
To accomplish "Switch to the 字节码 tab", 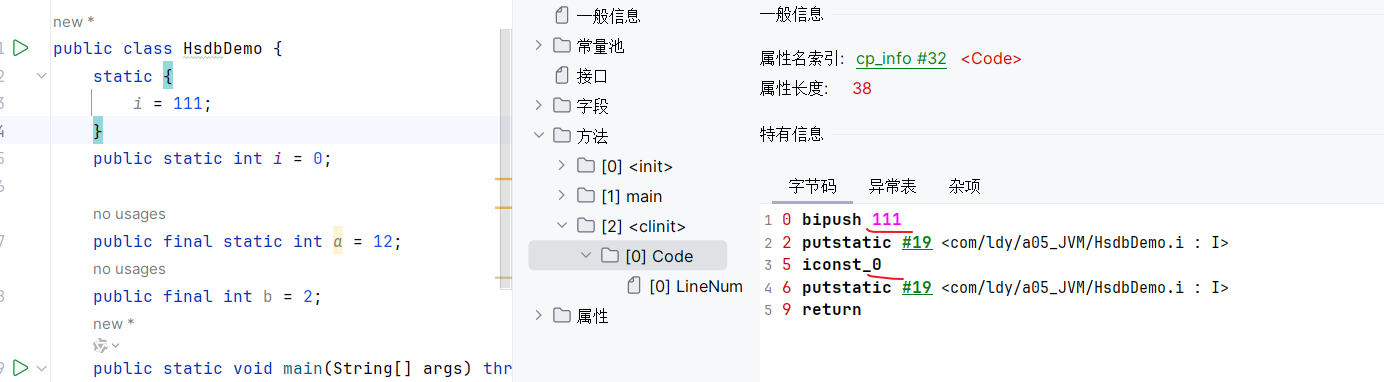I will coord(812,186).
